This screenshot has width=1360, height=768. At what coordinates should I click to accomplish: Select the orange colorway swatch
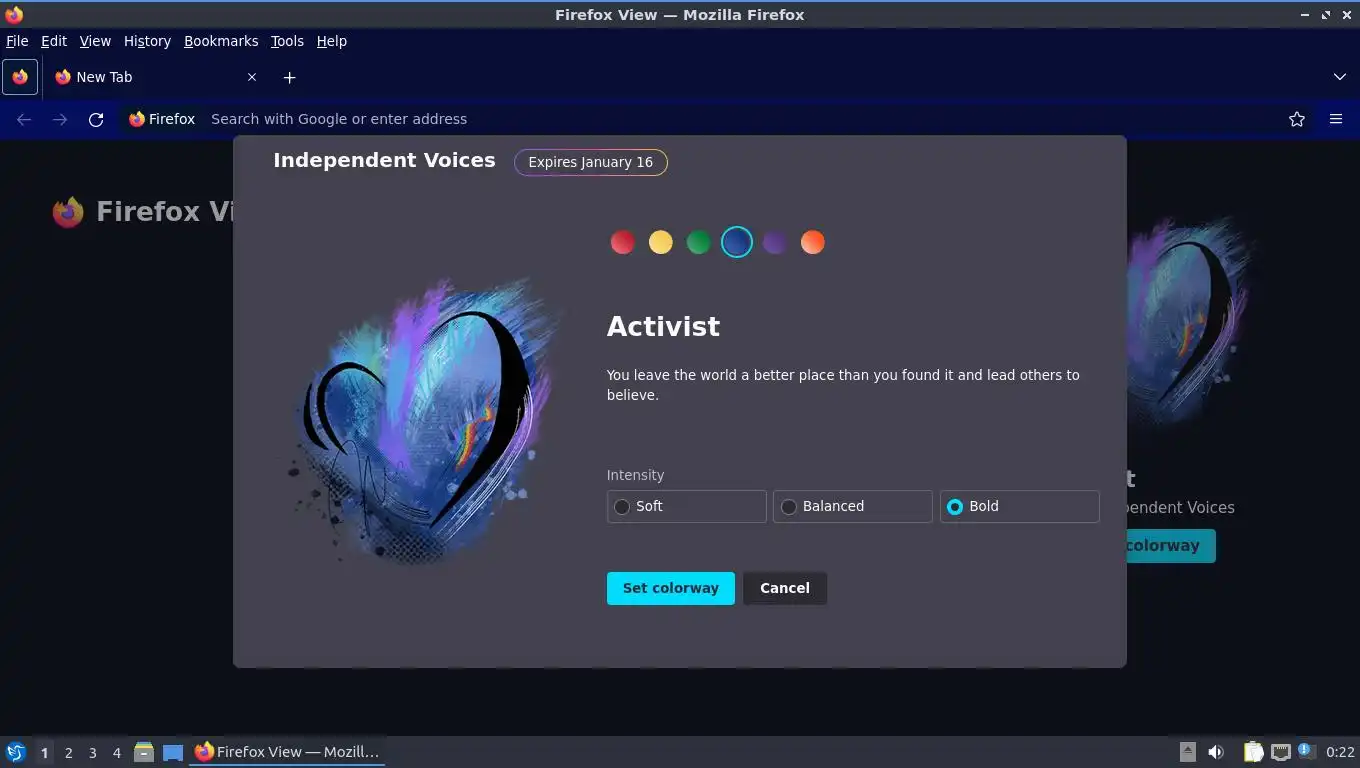(x=813, y=242)
